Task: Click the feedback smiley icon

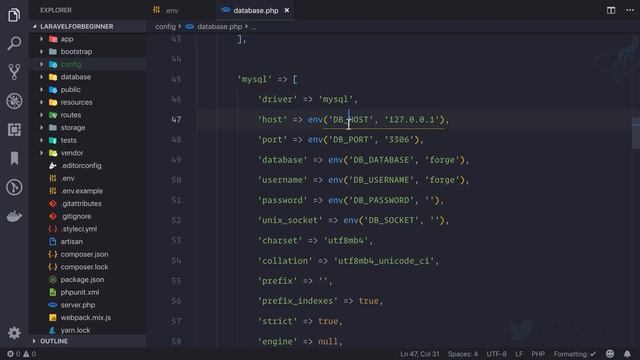Action: tap(610, 354)
